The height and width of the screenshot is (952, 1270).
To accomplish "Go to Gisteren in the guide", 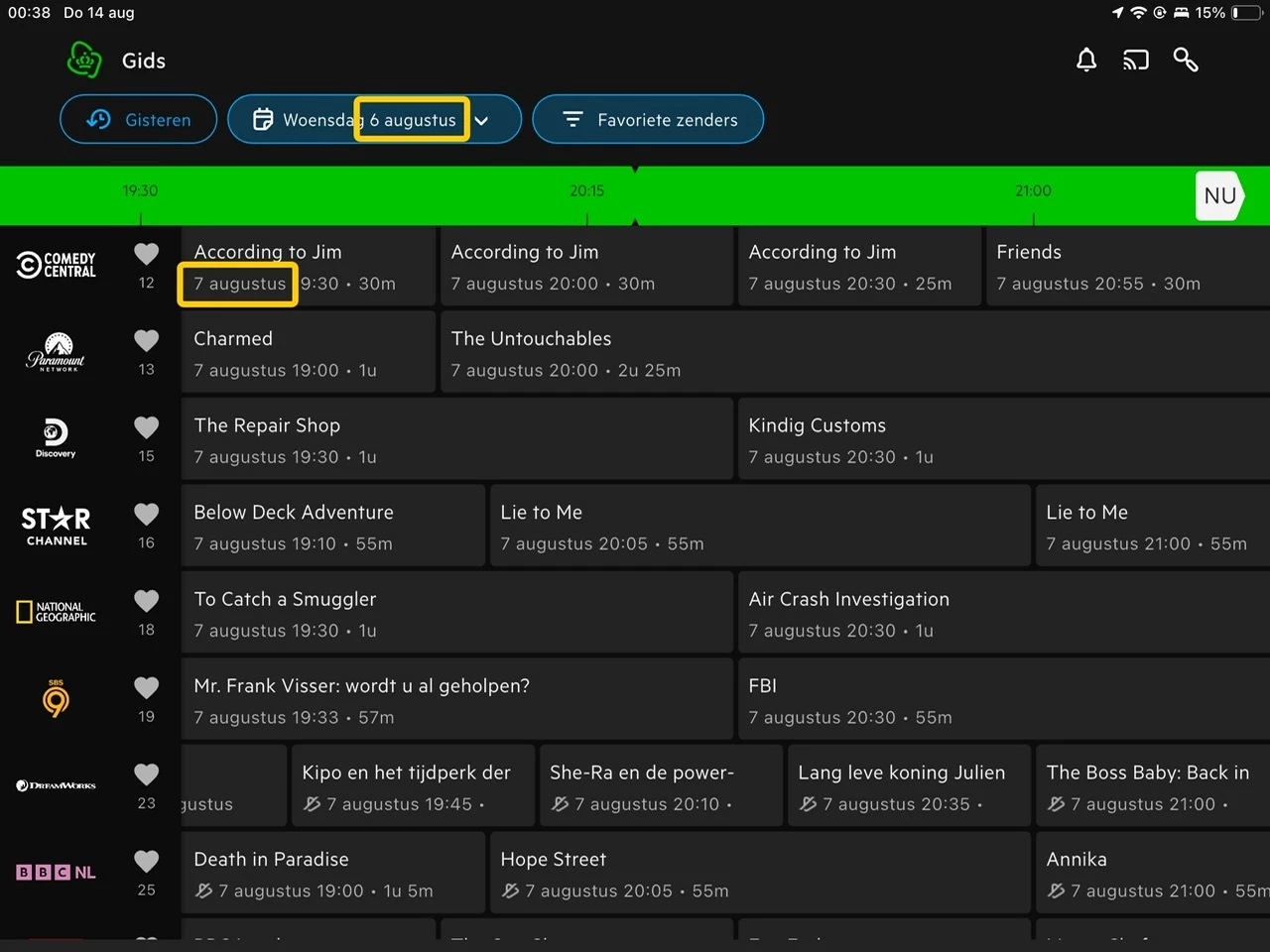I will click(138, 119).
